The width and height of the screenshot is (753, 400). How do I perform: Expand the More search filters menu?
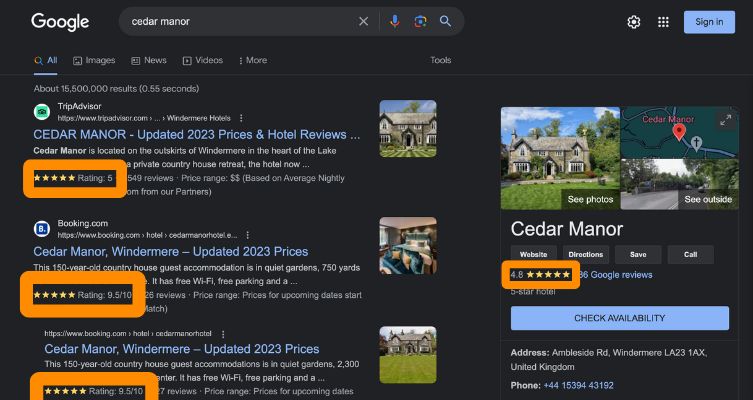point(251,60)
